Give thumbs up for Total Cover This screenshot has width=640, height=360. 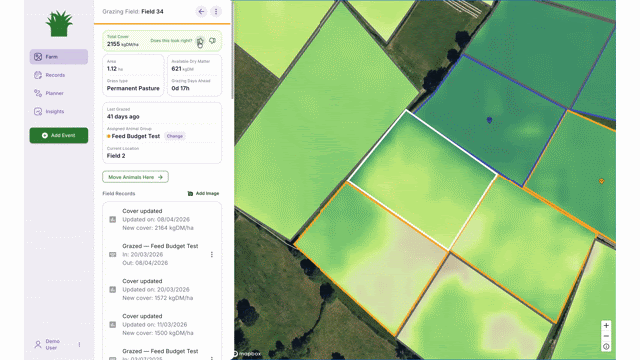click(x=200, y=41)
